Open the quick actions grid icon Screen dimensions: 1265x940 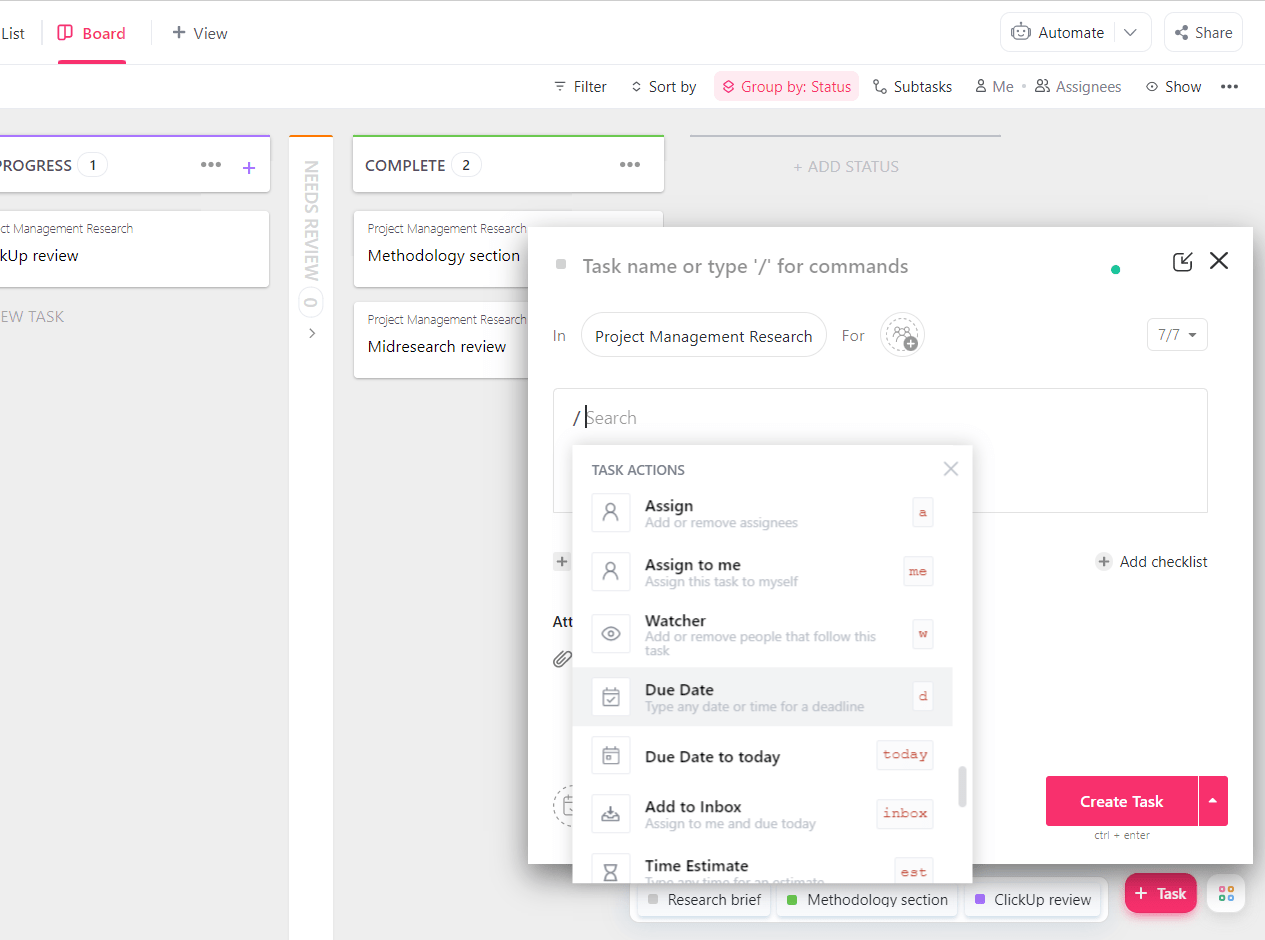coord(1226,894)
